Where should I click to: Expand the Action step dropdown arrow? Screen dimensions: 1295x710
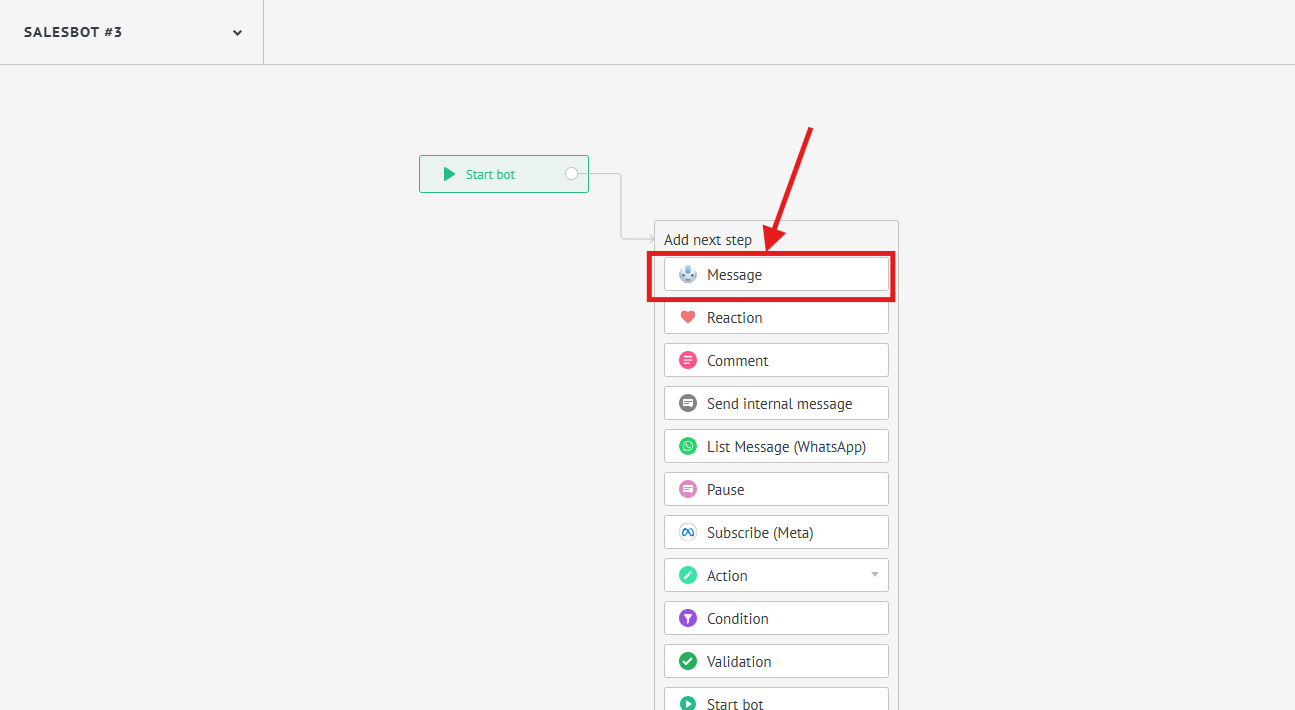pos(874,575)
